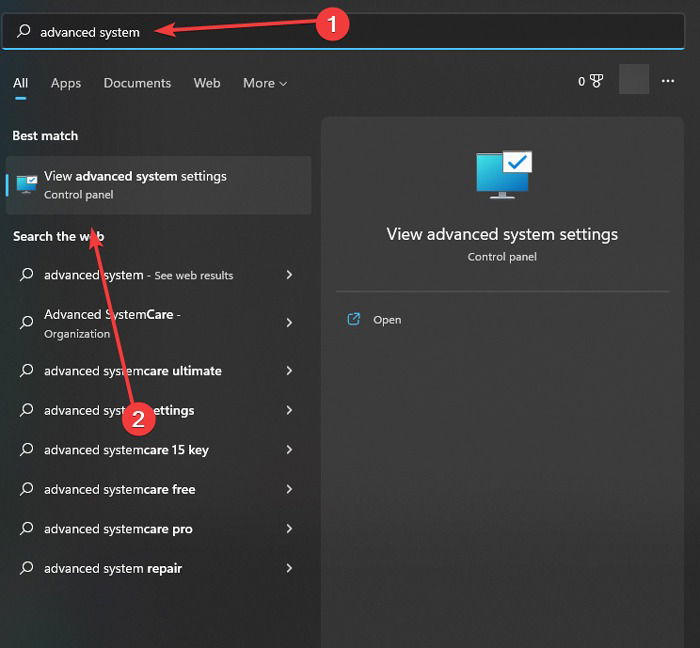Click the large monitor icon in preview pane
This screenshot has height=648, width=700.
pyautogui.click(x=504, y=174)
